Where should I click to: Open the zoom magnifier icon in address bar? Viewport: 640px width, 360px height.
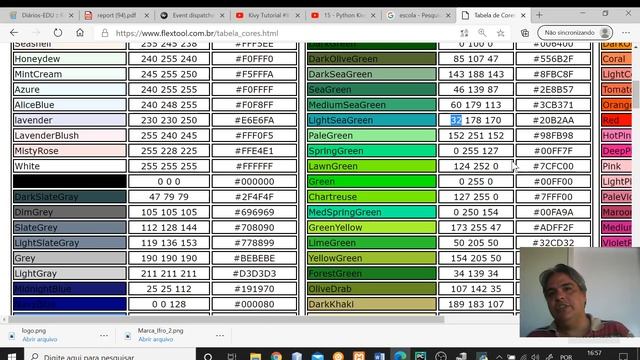[x=482, y=33]
